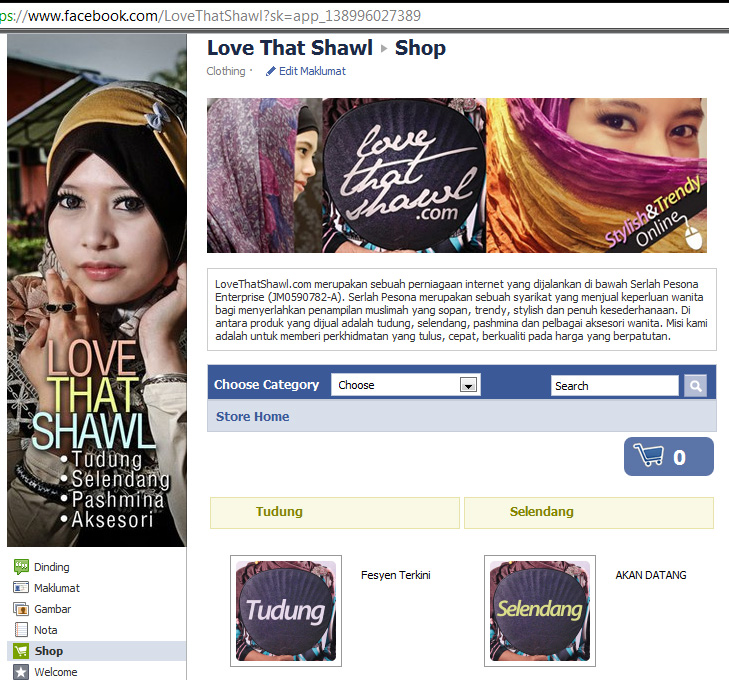Image resolution: width=729 pixels, height=680 pixels.
Task: Open the Selendang product thumbnail
Action: [x=540, y=611]
